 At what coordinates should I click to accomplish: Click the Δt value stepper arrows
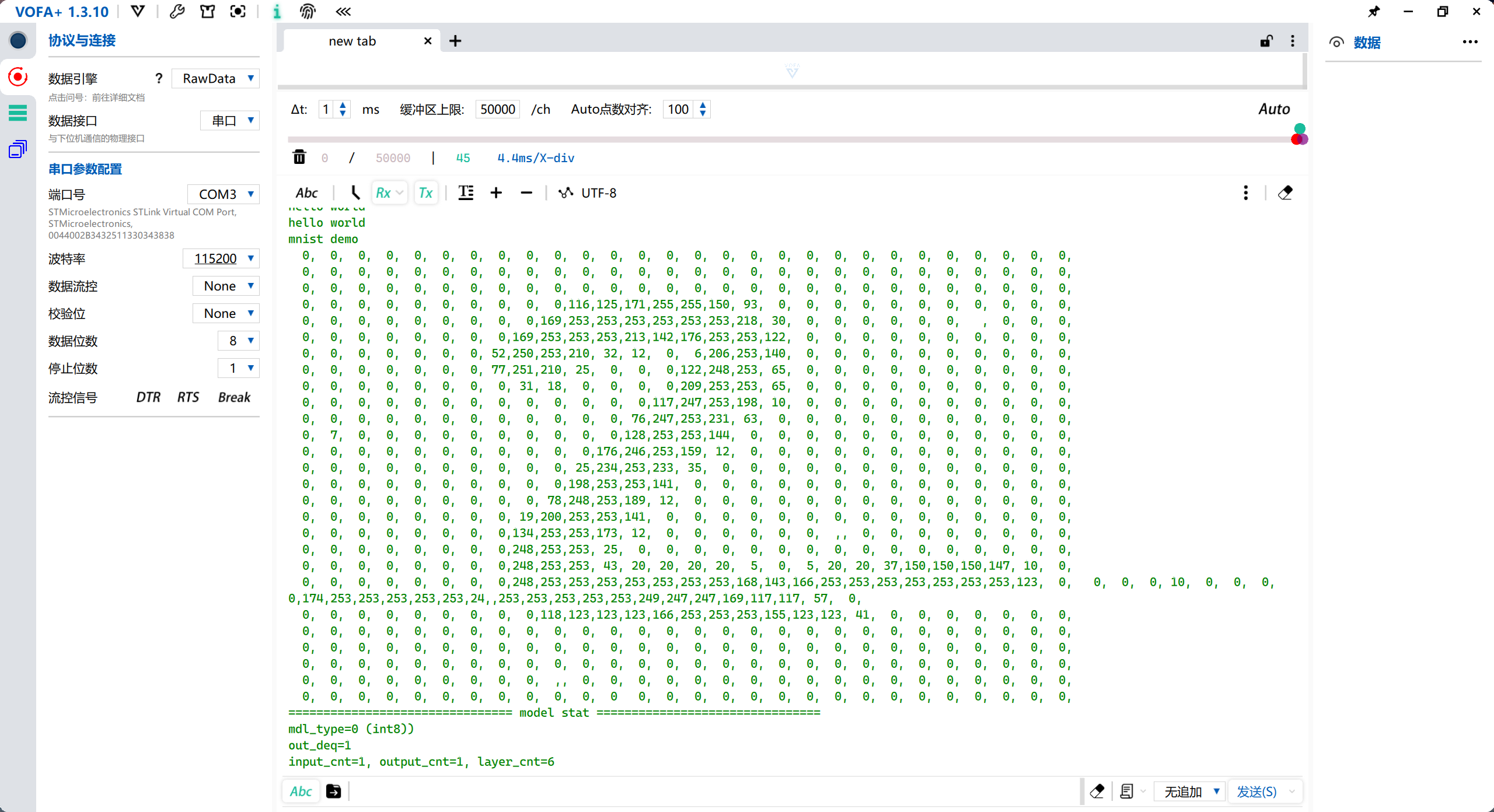343,109
